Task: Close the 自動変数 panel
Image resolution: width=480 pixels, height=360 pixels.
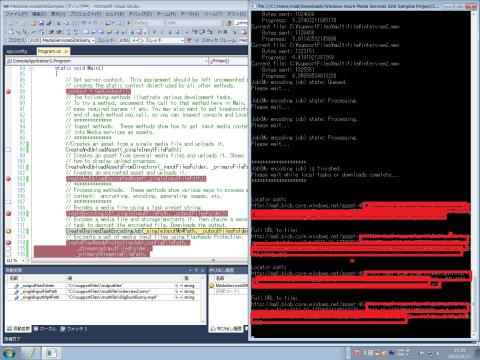Action: tap(202, 270)
